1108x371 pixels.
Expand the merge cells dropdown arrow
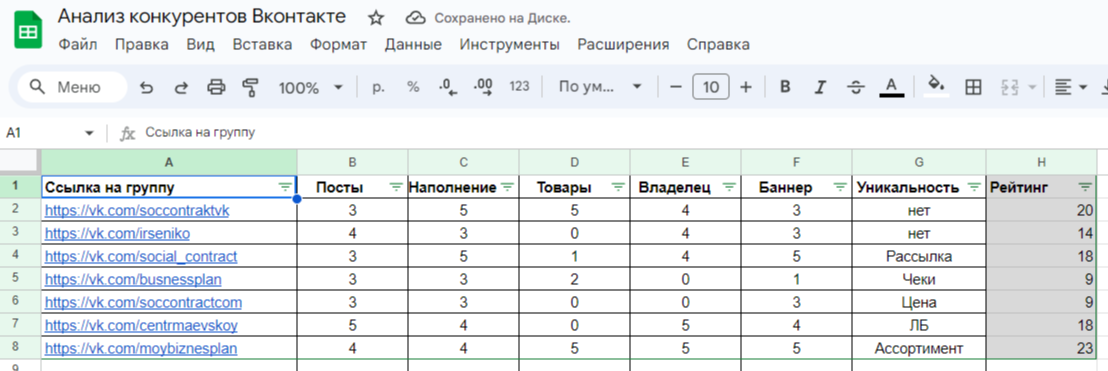(1032, 87)
